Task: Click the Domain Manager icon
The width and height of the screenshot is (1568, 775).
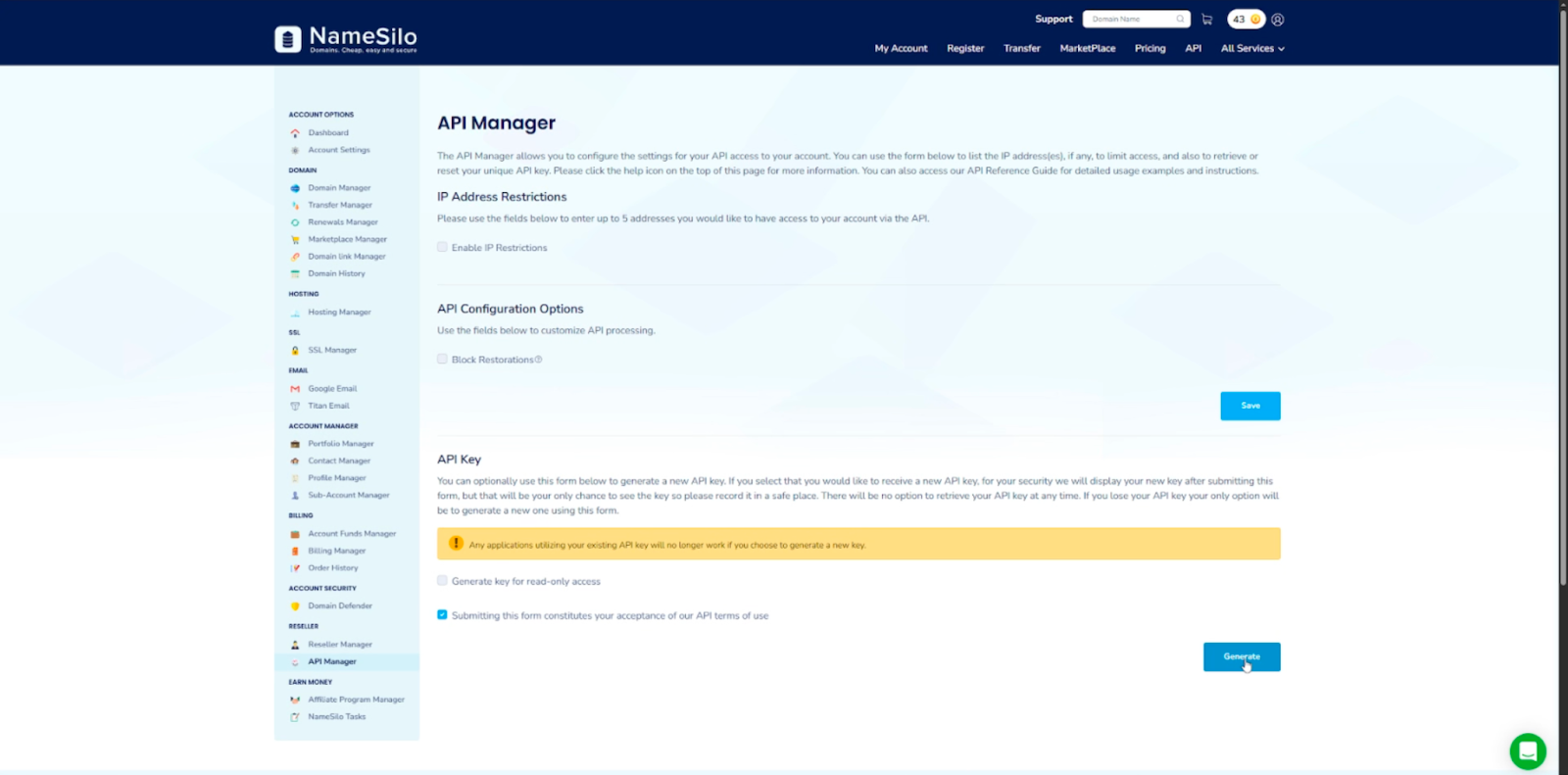Action: pos(295,188)
